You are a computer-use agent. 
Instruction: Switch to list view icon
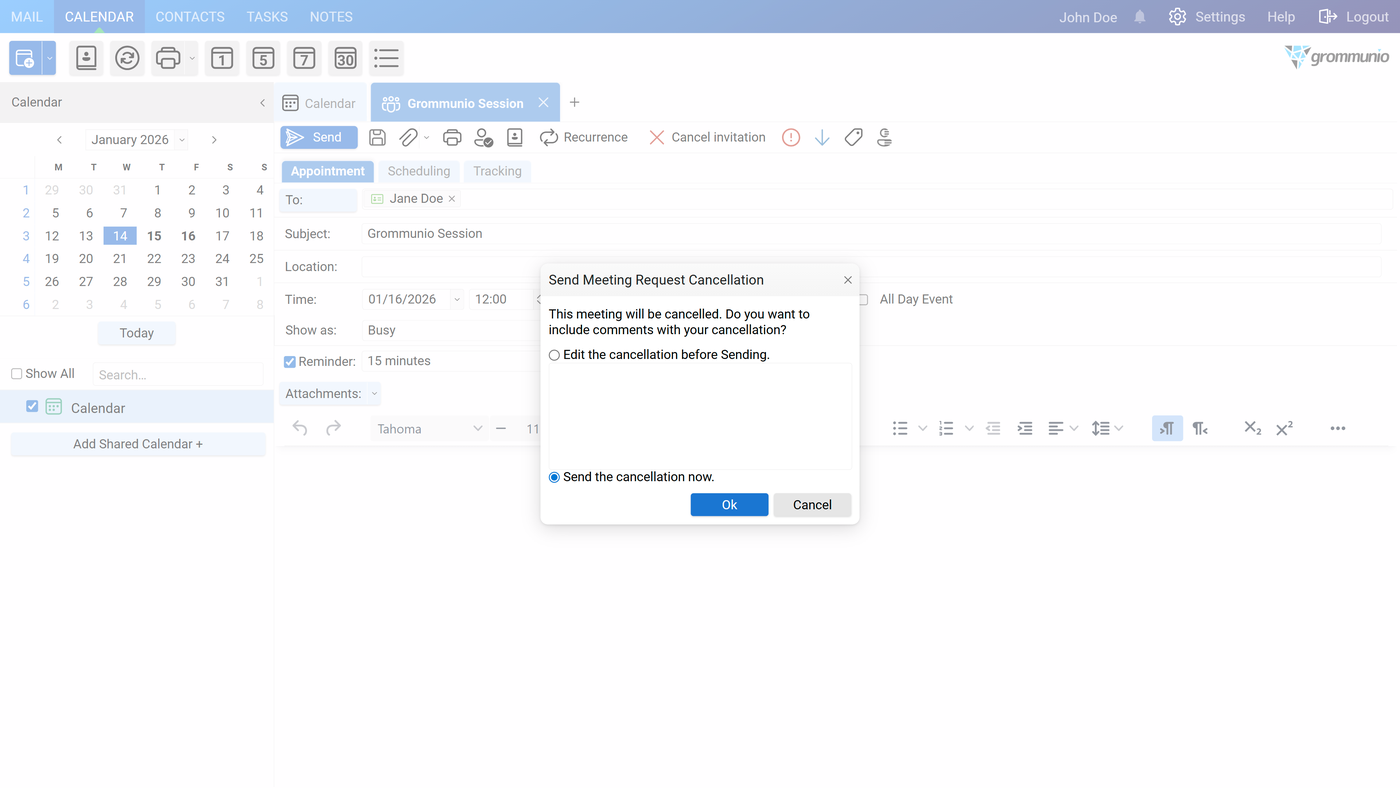point(386,58)
